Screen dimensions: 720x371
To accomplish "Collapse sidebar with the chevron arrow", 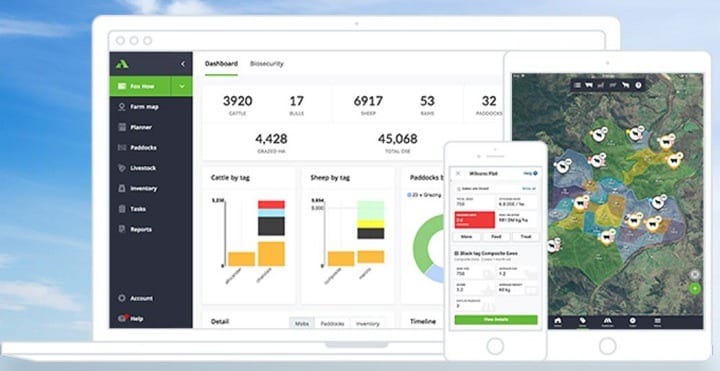I will (183, 64).
